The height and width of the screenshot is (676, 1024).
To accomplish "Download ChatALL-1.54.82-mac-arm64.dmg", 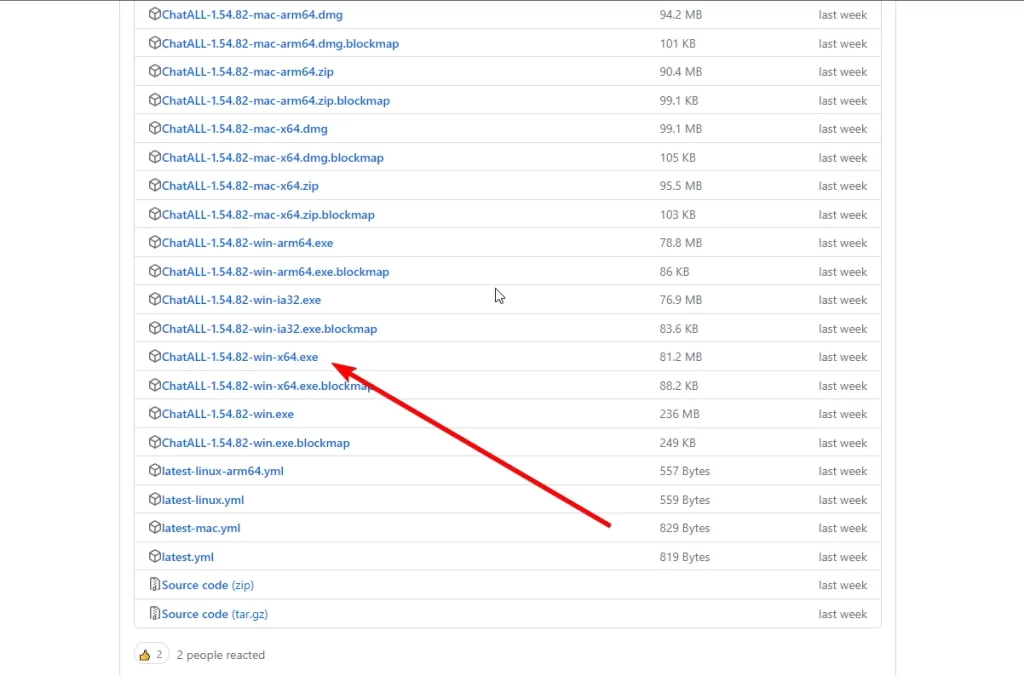I will pyautogui.click(x=252, y=14).
